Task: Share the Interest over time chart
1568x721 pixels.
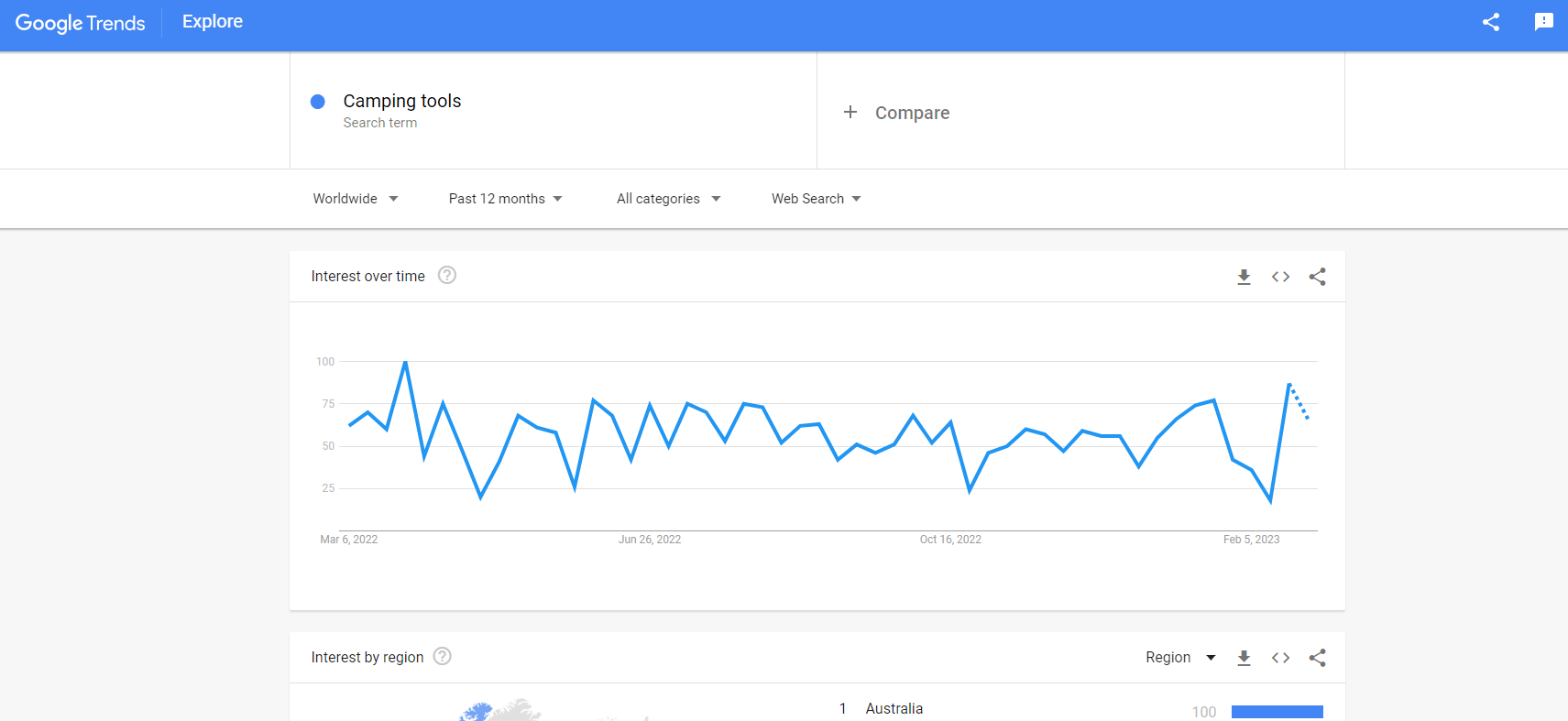Action: pyautogui.click(x=1317, y=277)
